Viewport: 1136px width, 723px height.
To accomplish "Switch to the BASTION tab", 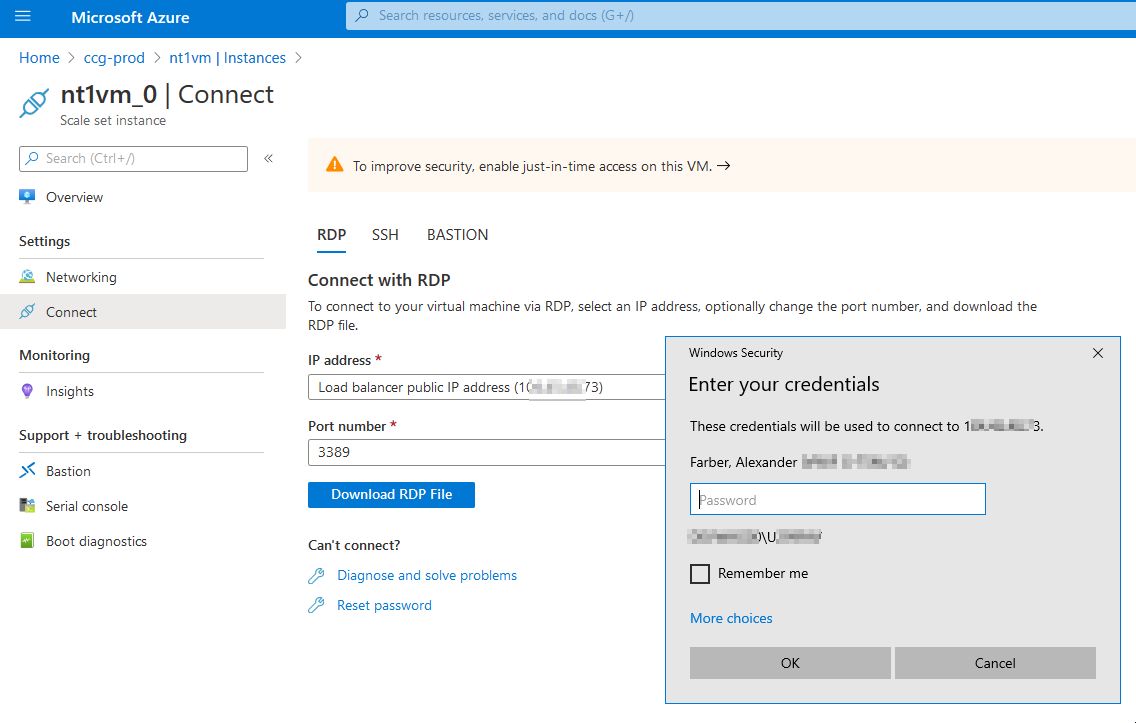I will [457, 235].
